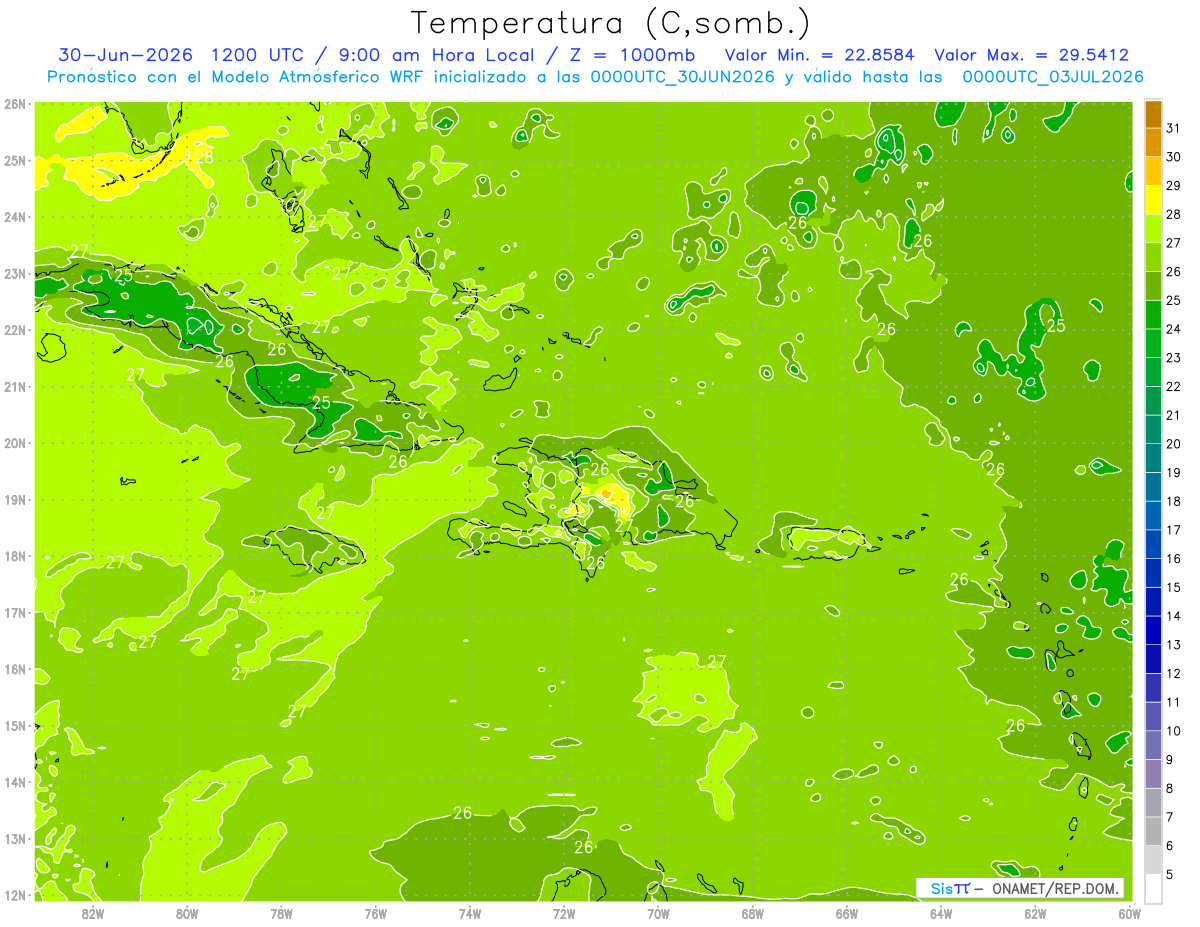This screenshot has height=927, width=1200.
Task: Click the dark green 24–25 legend swatch
Action: tap(1153, 314)
